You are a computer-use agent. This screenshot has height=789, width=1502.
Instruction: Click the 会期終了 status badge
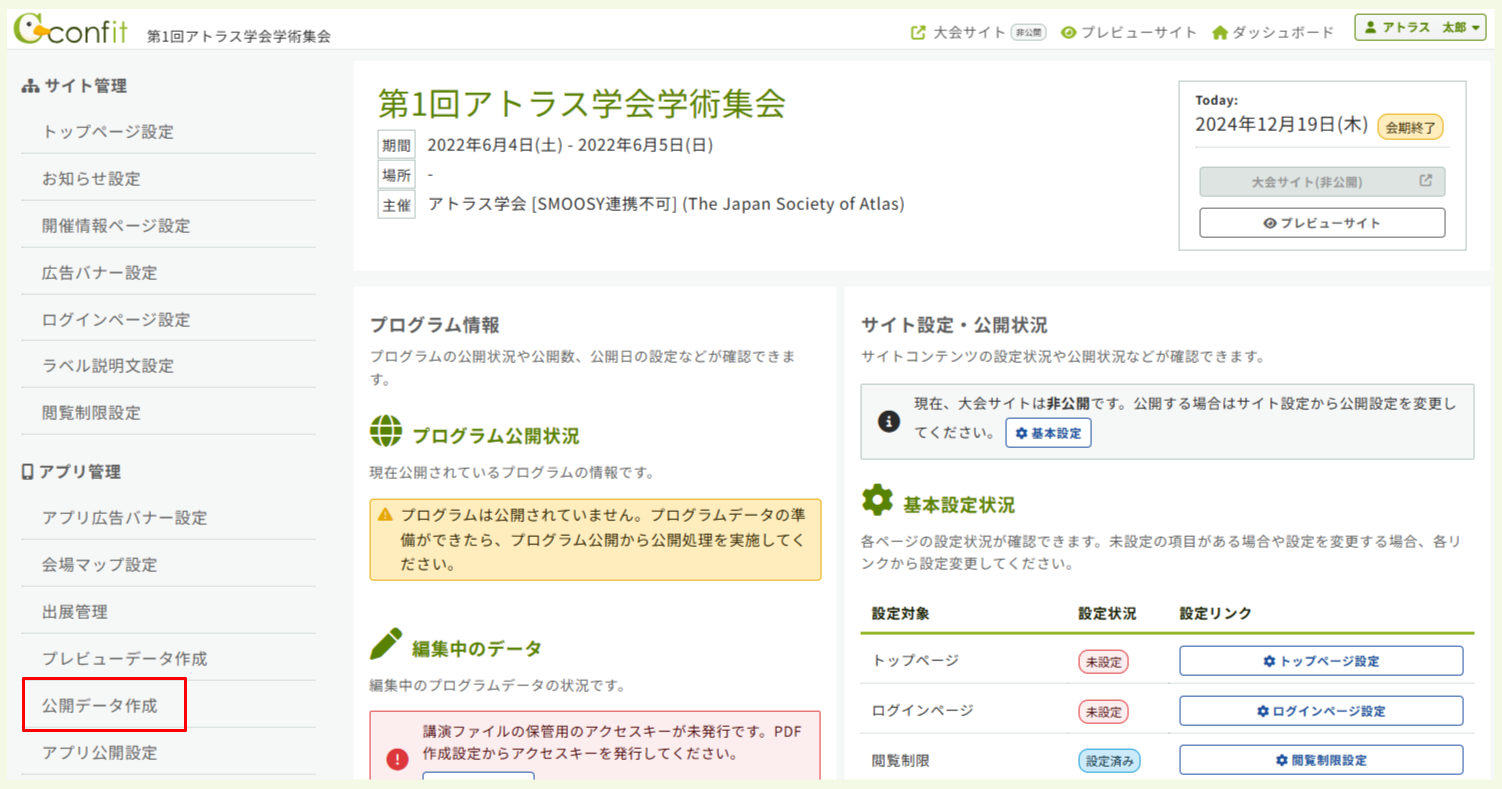(x=1410, y=126)
